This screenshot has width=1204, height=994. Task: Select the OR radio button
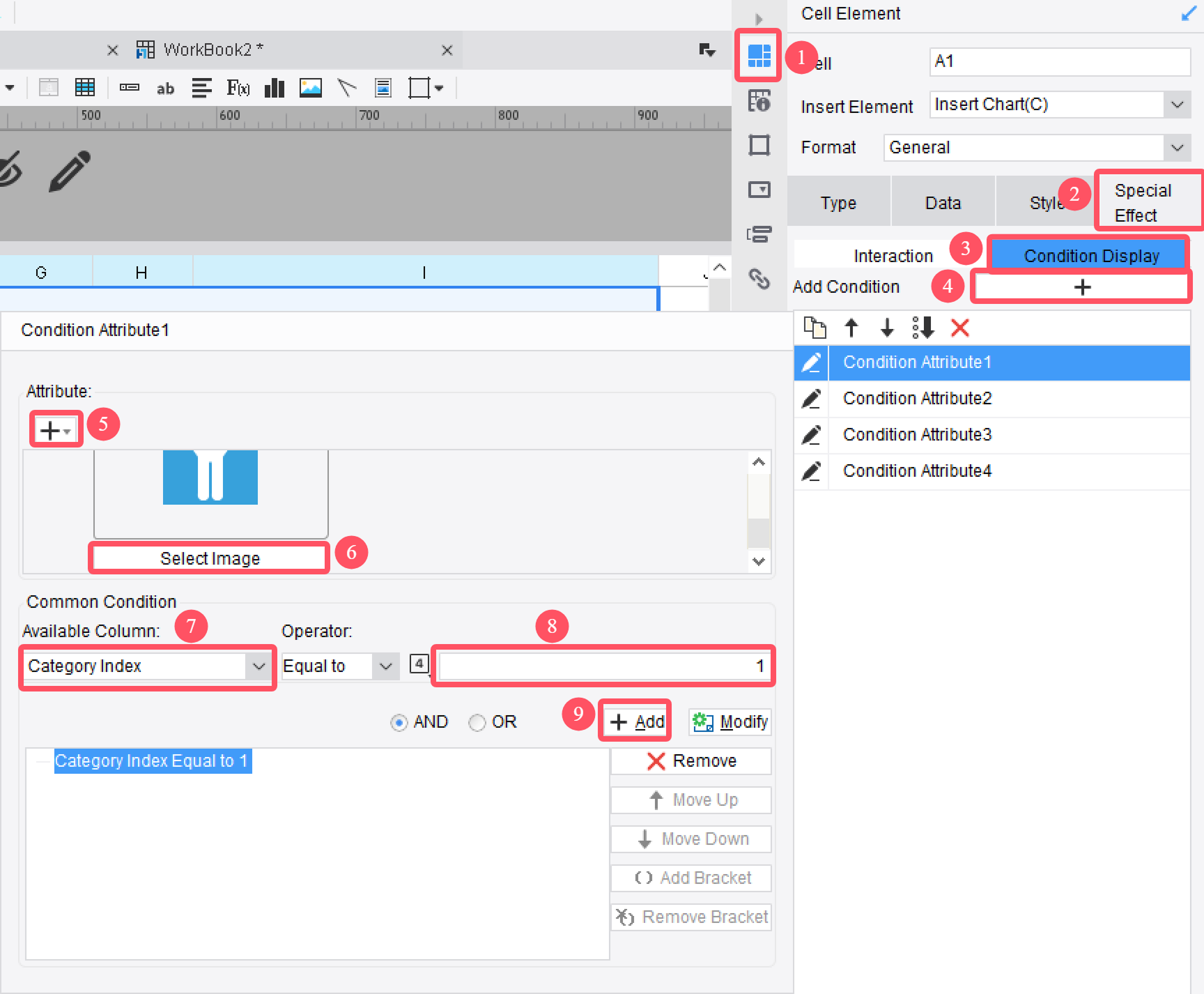(477, 723)
